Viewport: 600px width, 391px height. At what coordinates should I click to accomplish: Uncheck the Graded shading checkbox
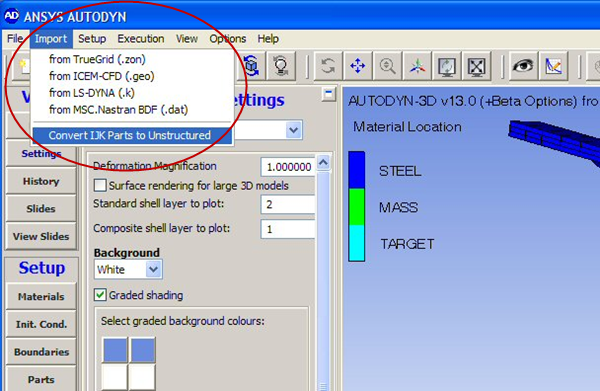pos(100,295)
